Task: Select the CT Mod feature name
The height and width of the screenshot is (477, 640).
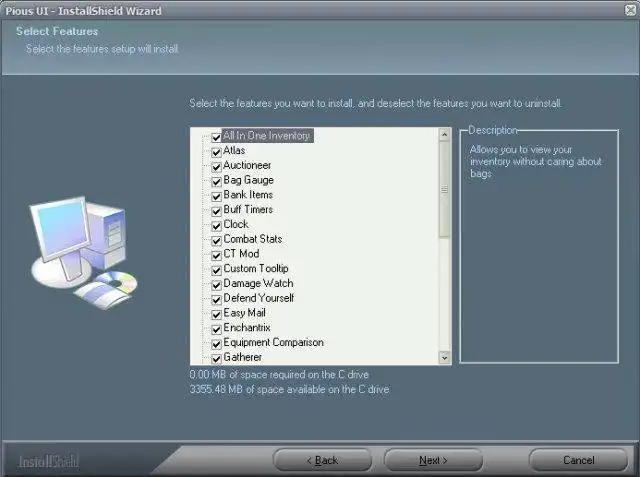Action: (241, 253)
